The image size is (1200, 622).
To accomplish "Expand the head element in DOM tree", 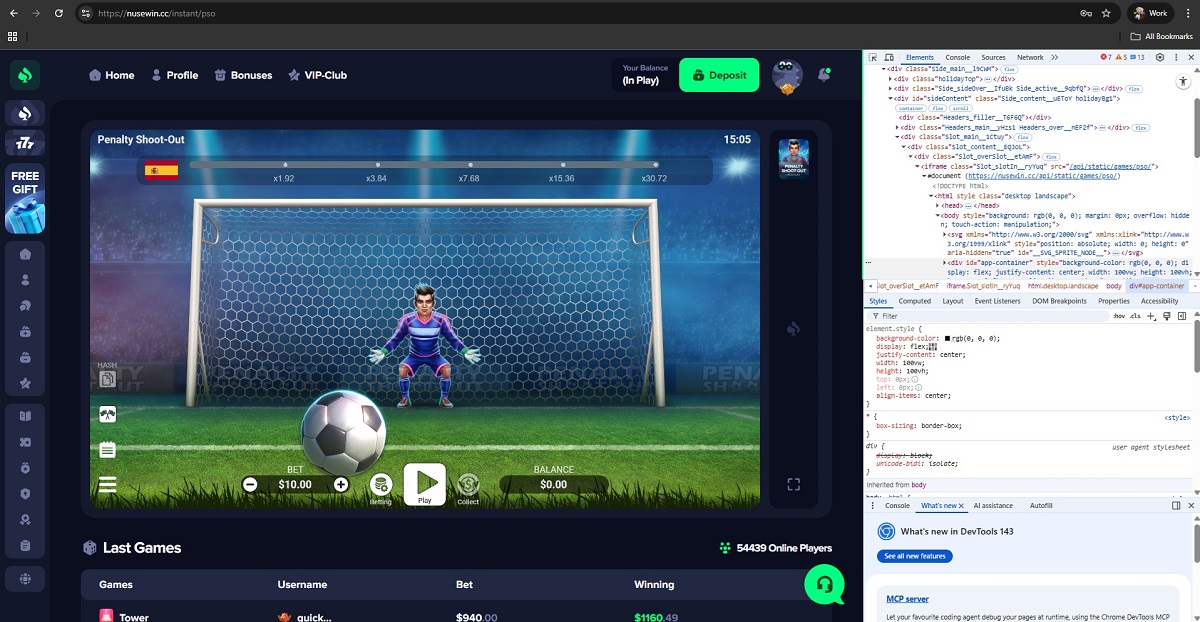I will click(x=939, y=205).
